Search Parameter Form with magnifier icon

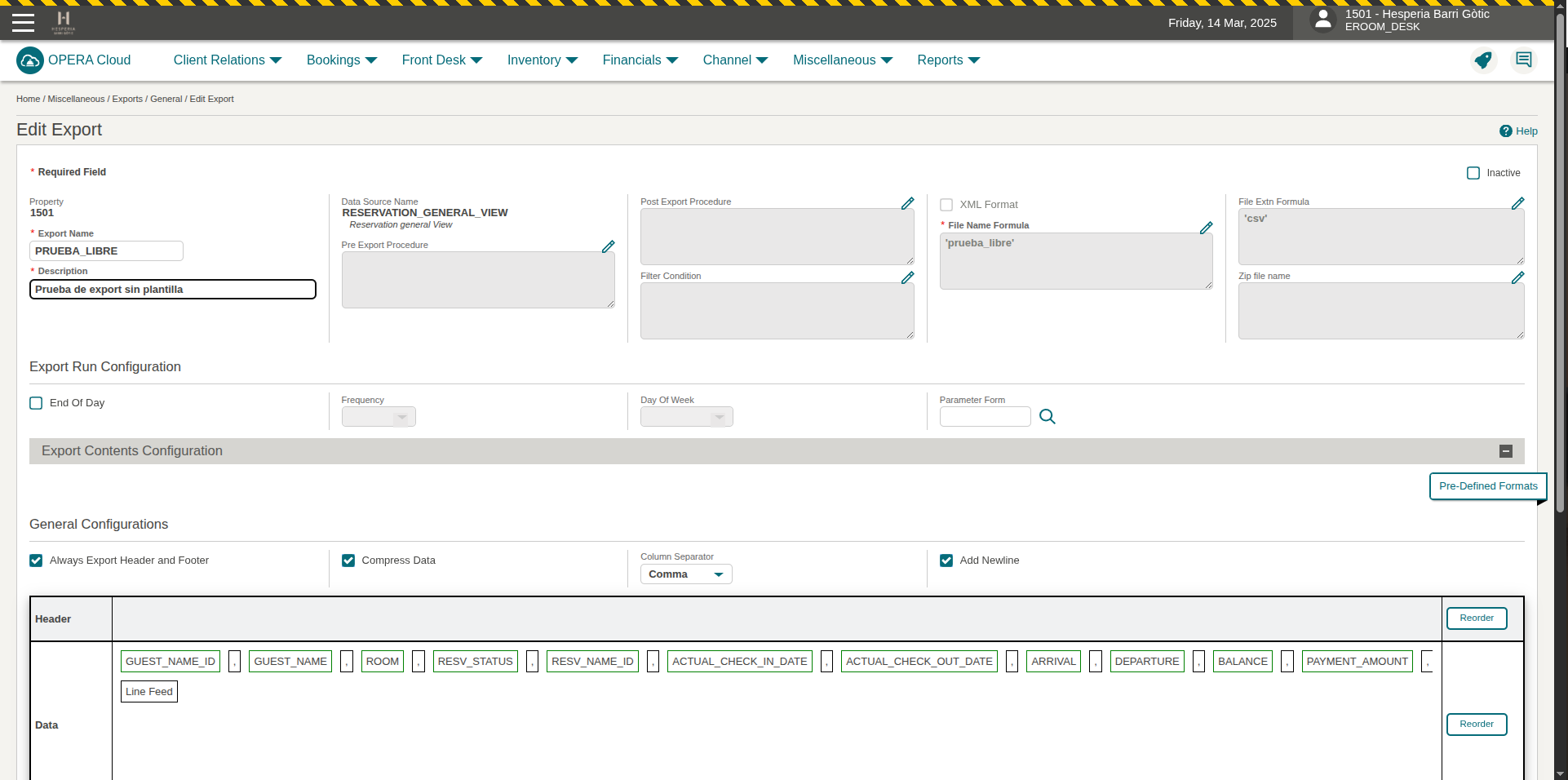(1048, 417)
